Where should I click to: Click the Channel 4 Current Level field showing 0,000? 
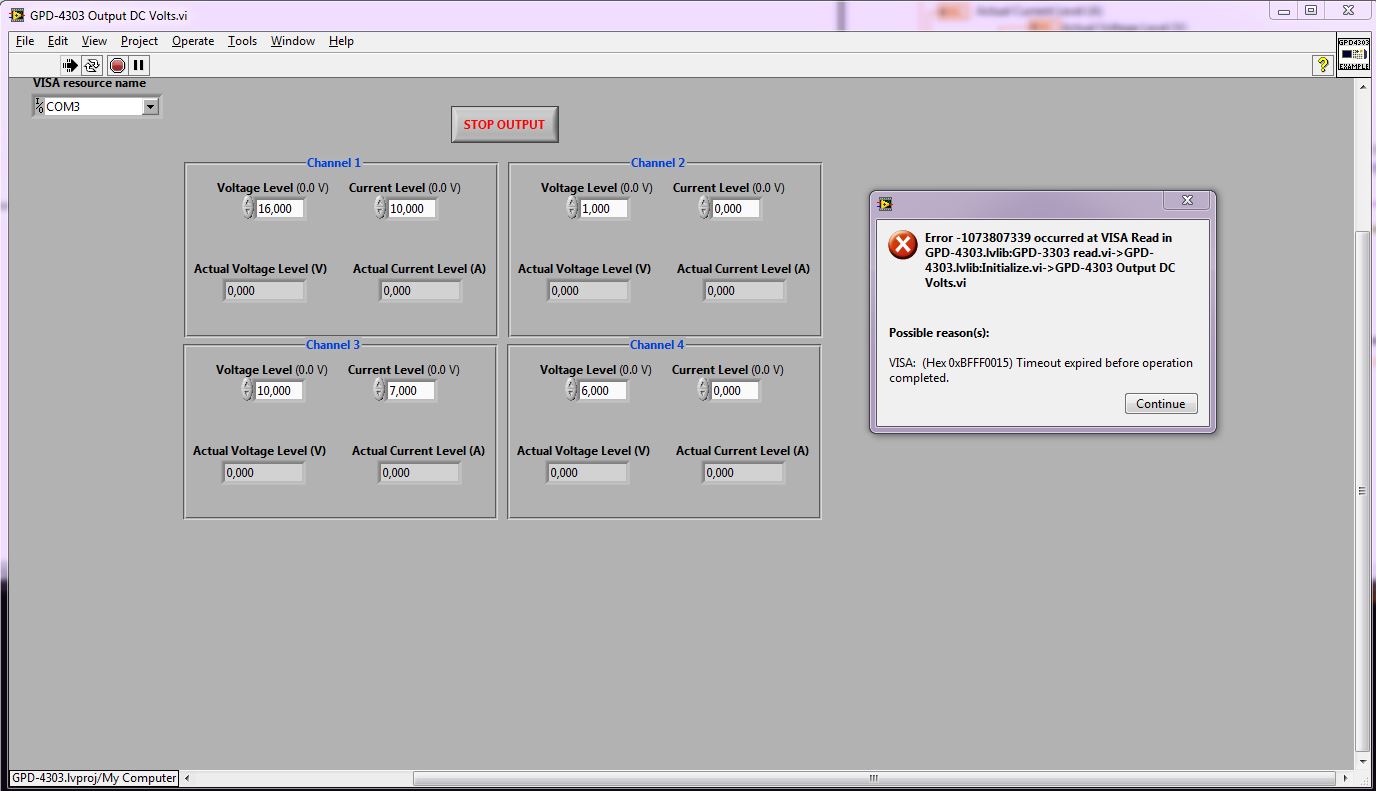click(x=735, y=390)
